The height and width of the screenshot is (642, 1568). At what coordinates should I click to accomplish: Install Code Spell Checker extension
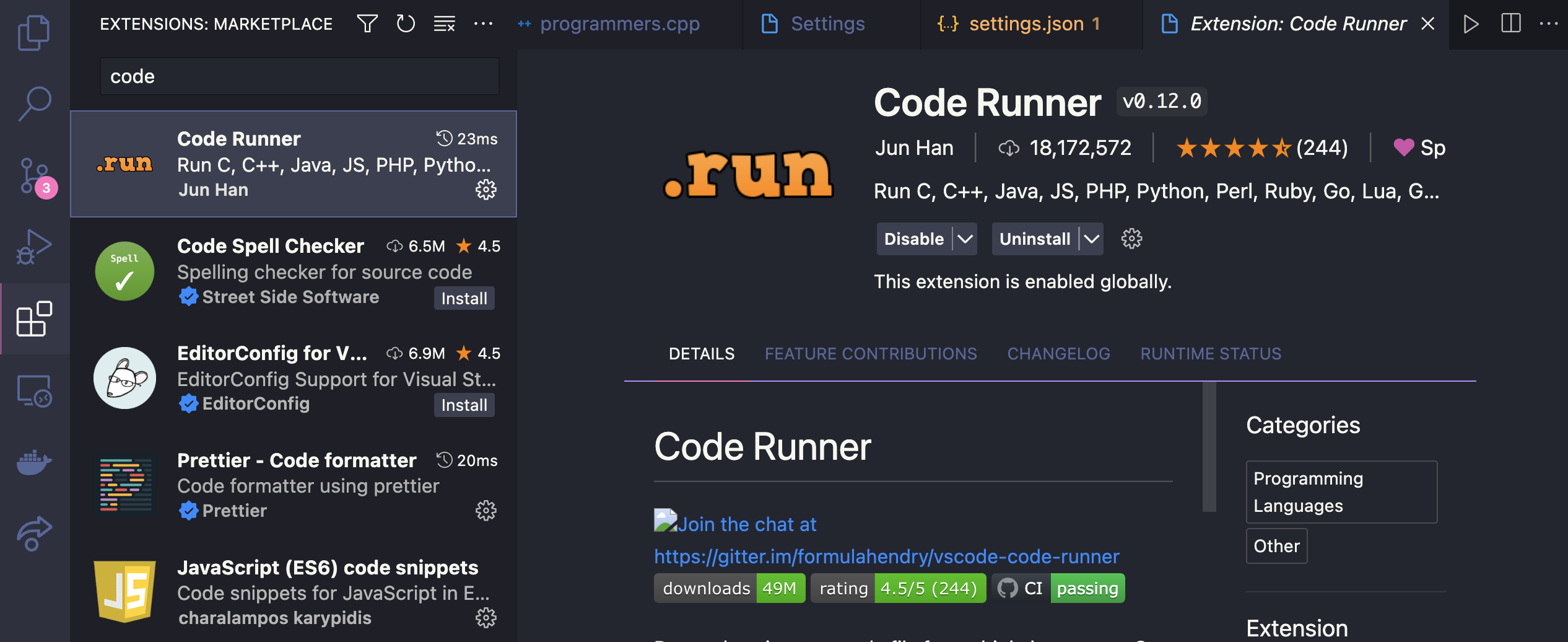[464, 298]
